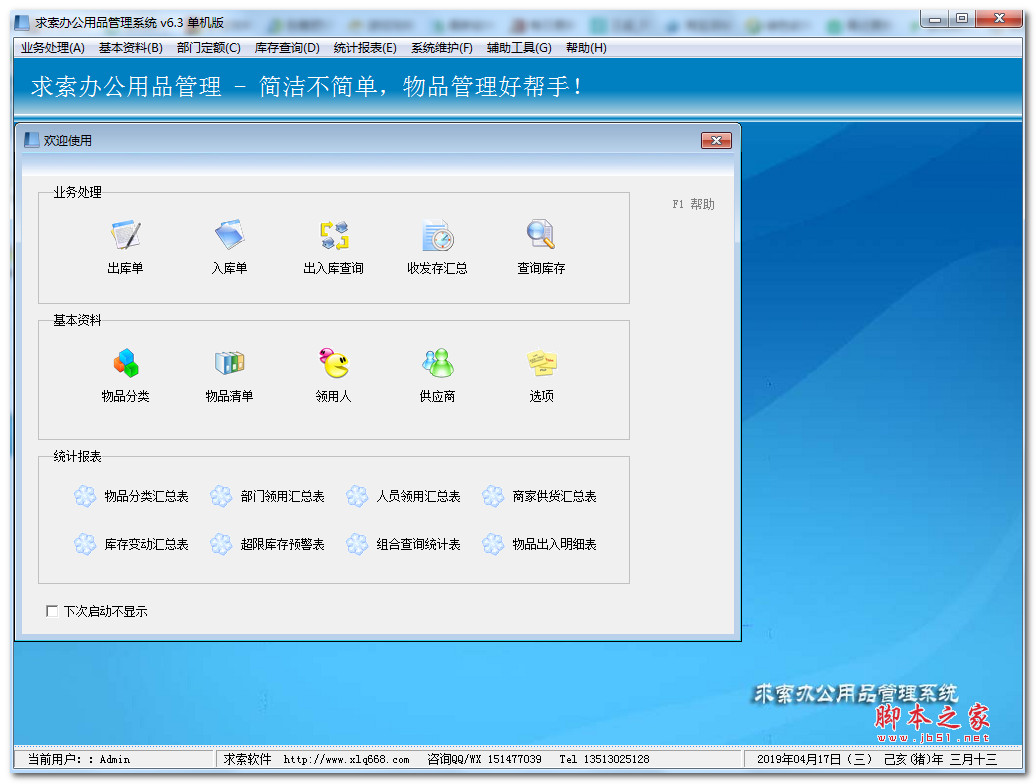Open 物品清单 binders icon
Image resolution: width=1036 pixels, height=784 pixels.
[229, 363]
